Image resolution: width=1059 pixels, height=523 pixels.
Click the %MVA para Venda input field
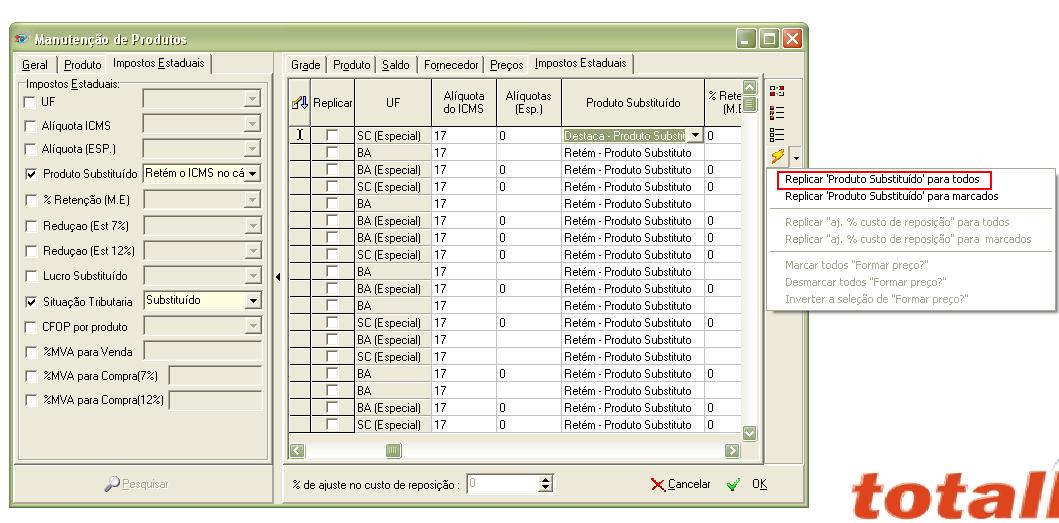click(203, 351)
